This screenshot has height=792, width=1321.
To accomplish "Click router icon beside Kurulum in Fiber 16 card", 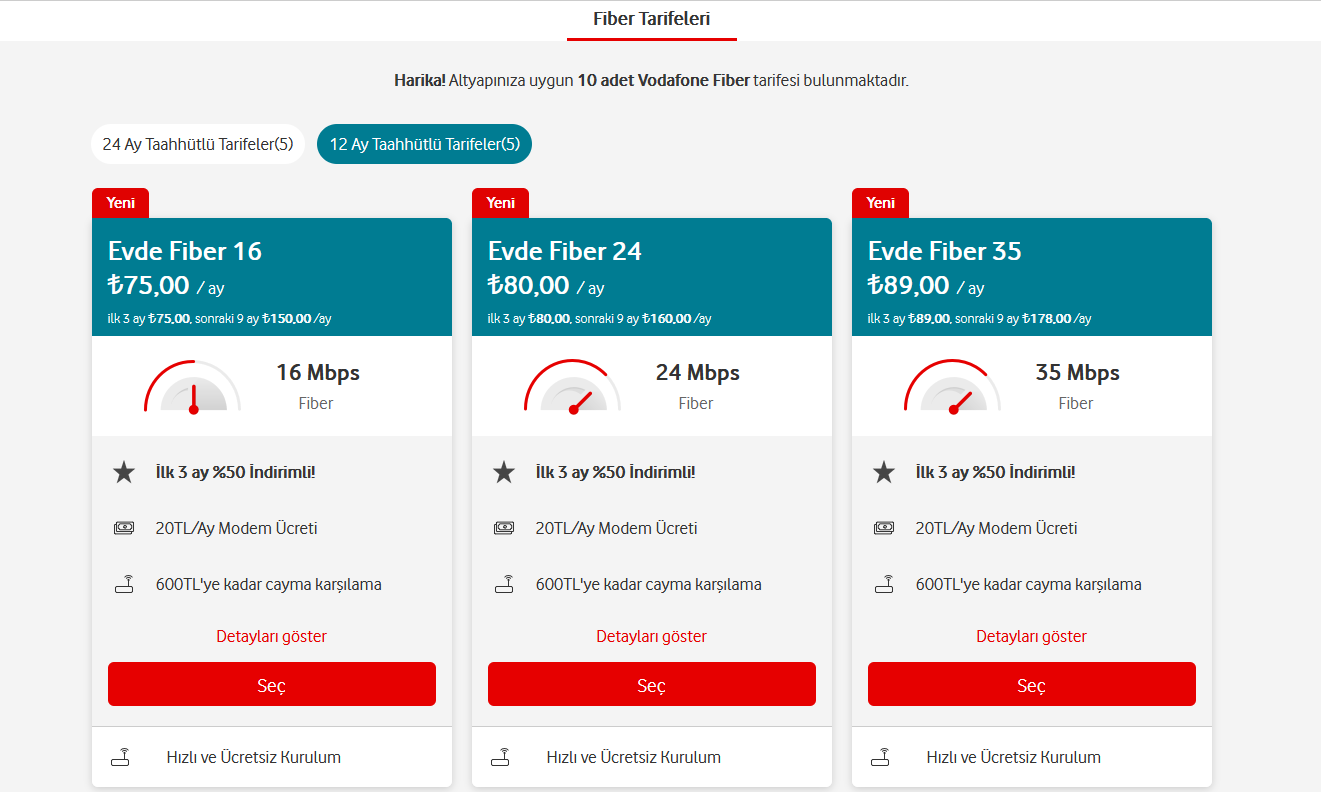I will pos(120,757).
